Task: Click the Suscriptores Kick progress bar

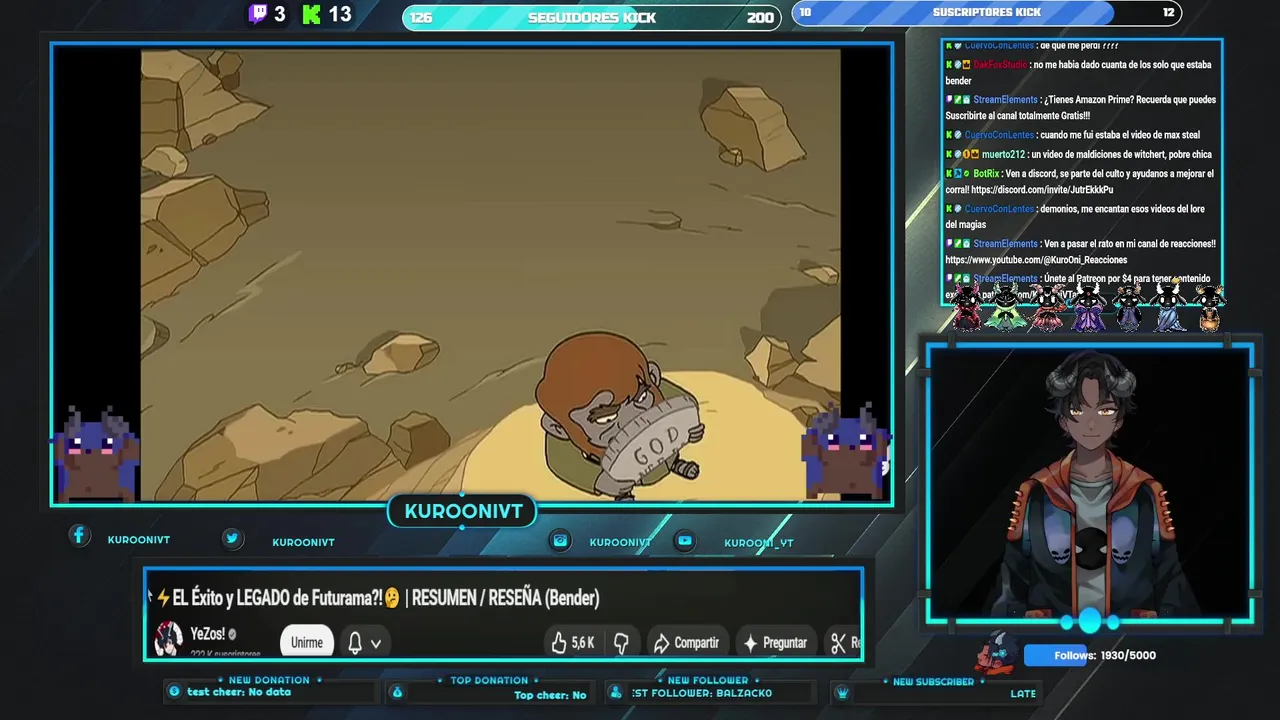Action: pyautogui.click(x=987, y=13)
